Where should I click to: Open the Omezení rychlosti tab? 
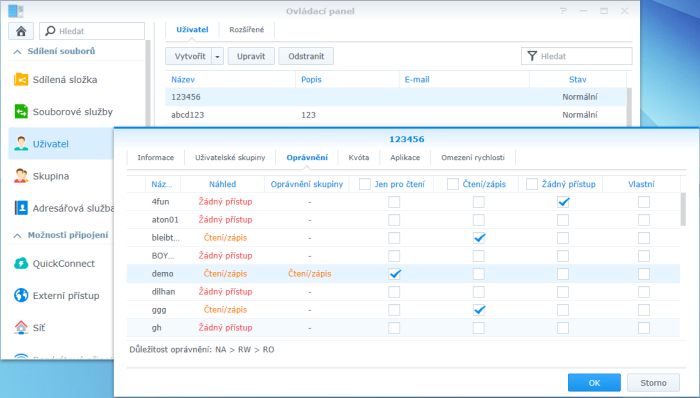[x=473, y=158]
